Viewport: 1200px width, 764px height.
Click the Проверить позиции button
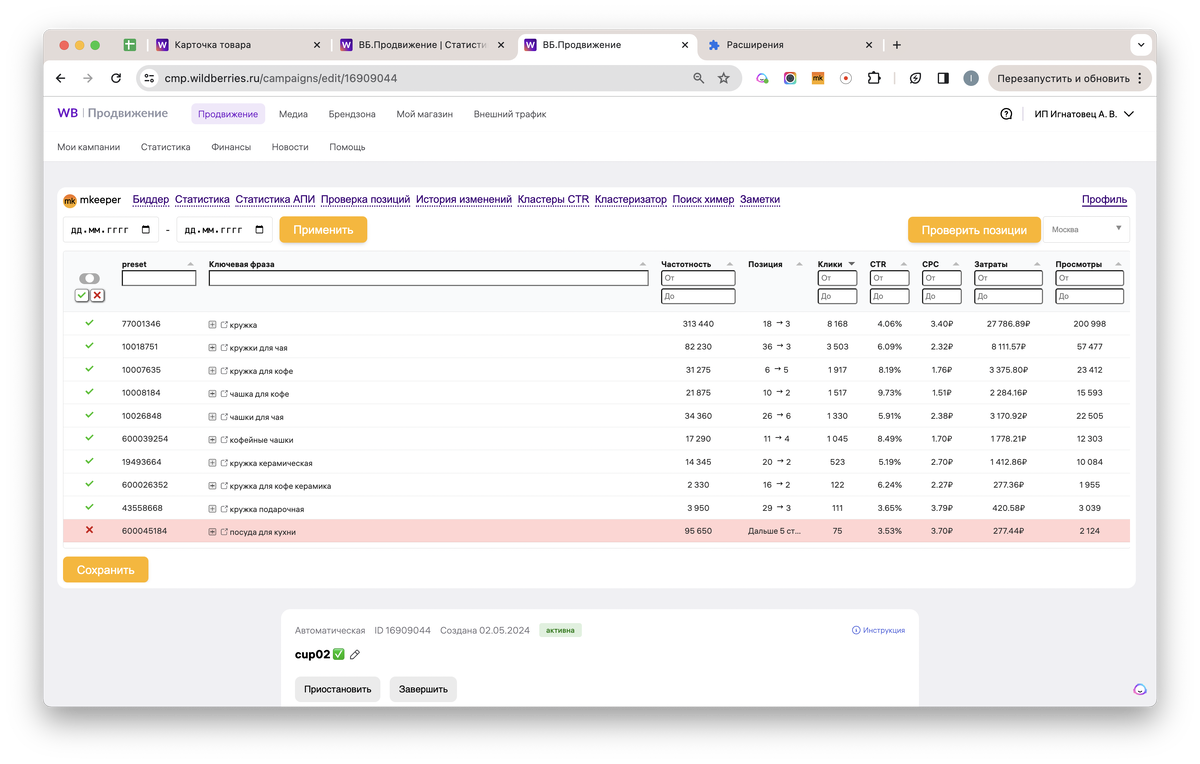(x=974, y=230)
